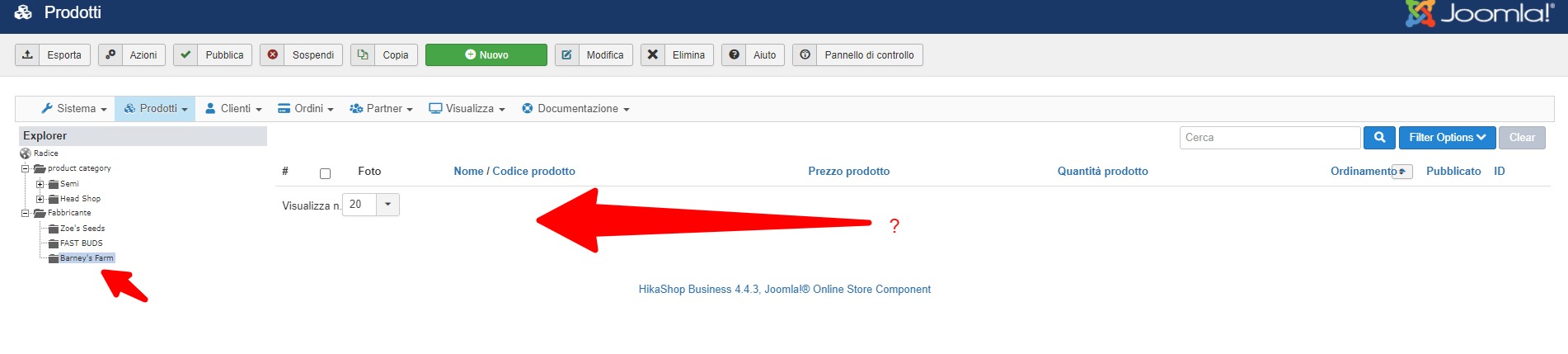Click the Clear button
Viewport: 1568px width, 354px height.
click(1522, 138)
